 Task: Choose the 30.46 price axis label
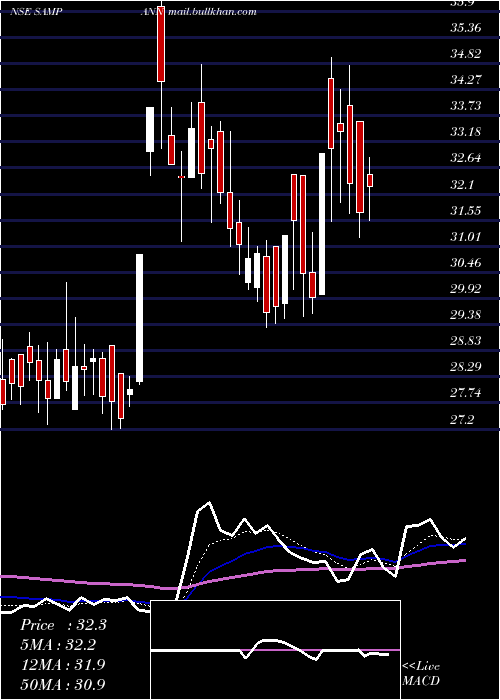466,262
